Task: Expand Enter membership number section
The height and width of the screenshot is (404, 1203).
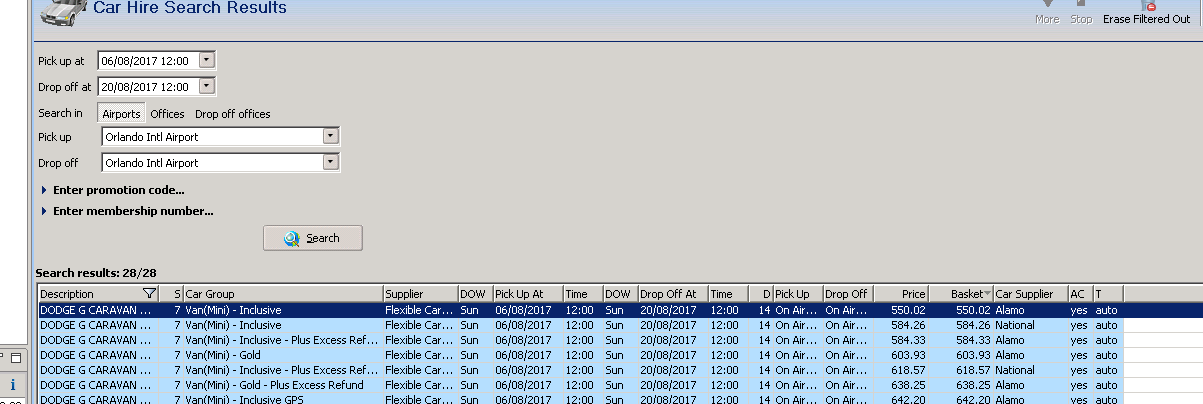Action: 127,211
